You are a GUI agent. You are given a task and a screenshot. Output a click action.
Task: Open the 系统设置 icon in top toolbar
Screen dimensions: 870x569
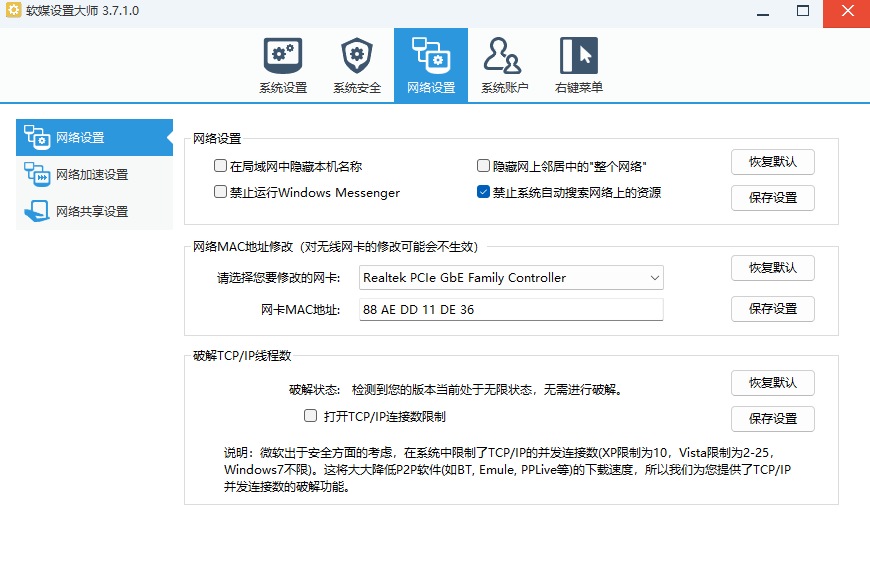point(283,56)
